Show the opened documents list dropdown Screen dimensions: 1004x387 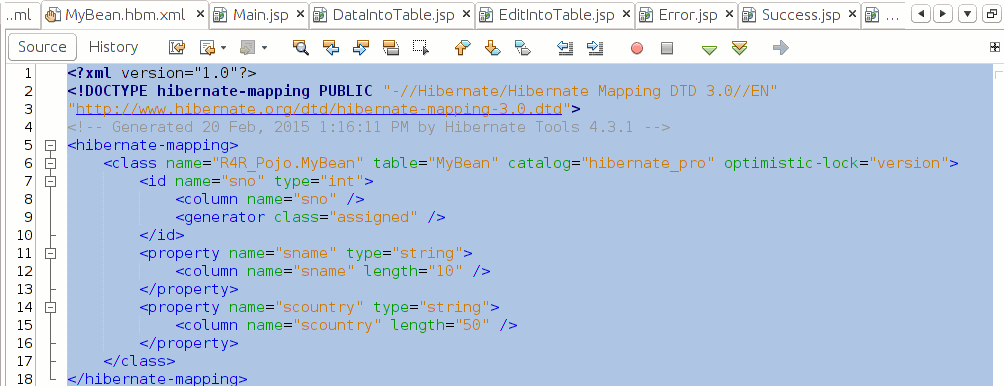[968, 14]
